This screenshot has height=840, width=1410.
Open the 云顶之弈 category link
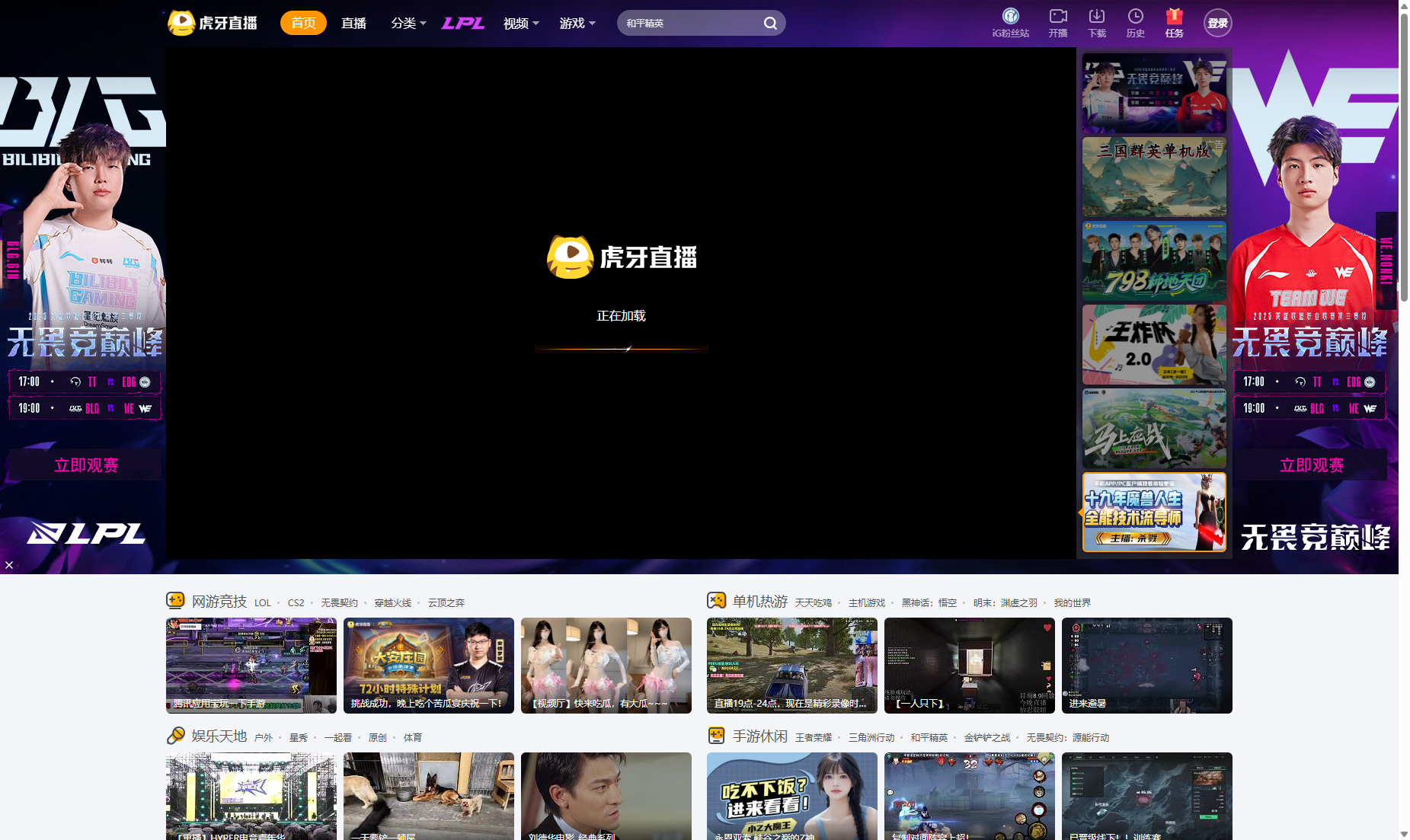click(446, 602)
